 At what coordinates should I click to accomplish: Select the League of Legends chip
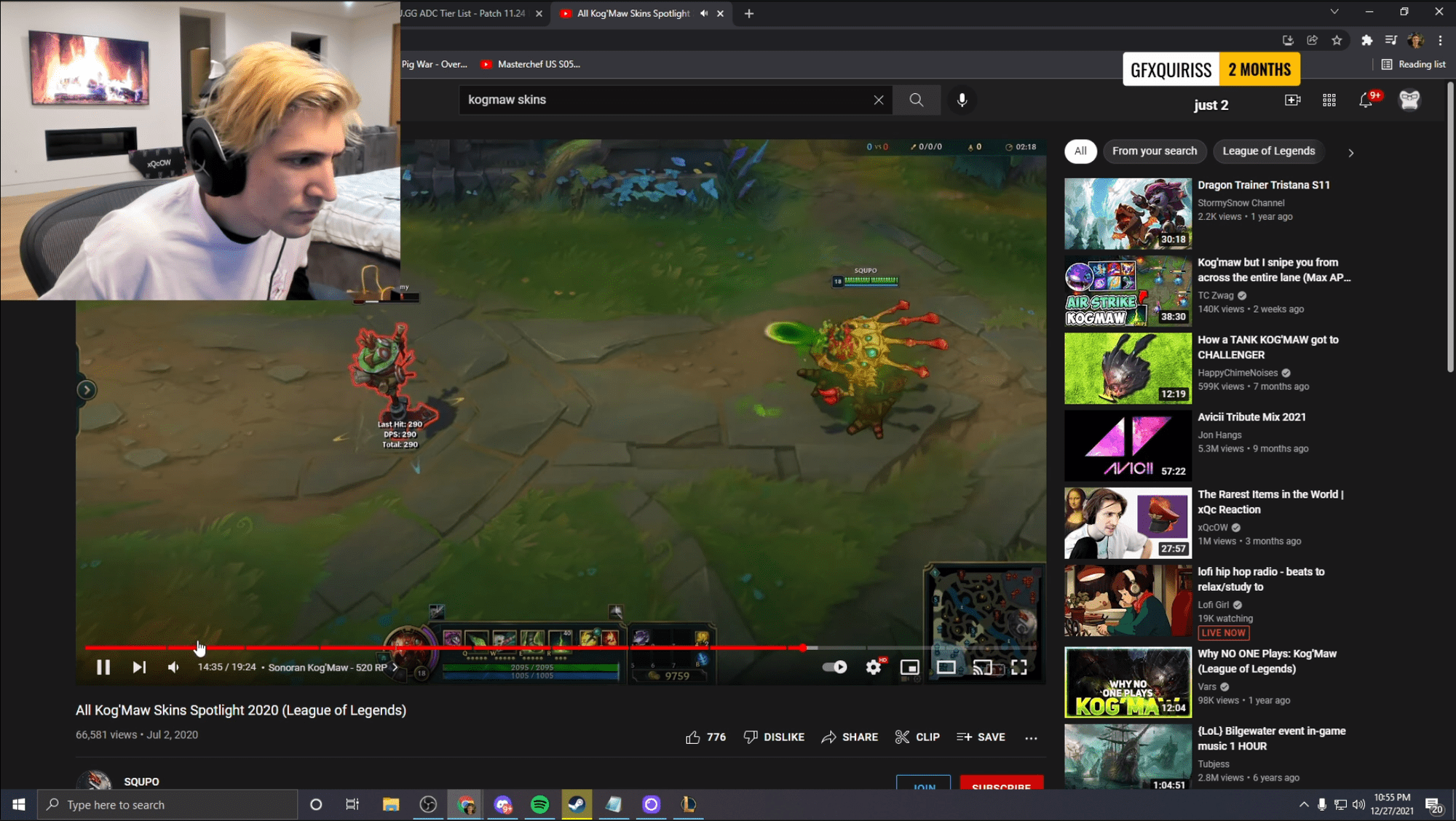coord(1268,151)
